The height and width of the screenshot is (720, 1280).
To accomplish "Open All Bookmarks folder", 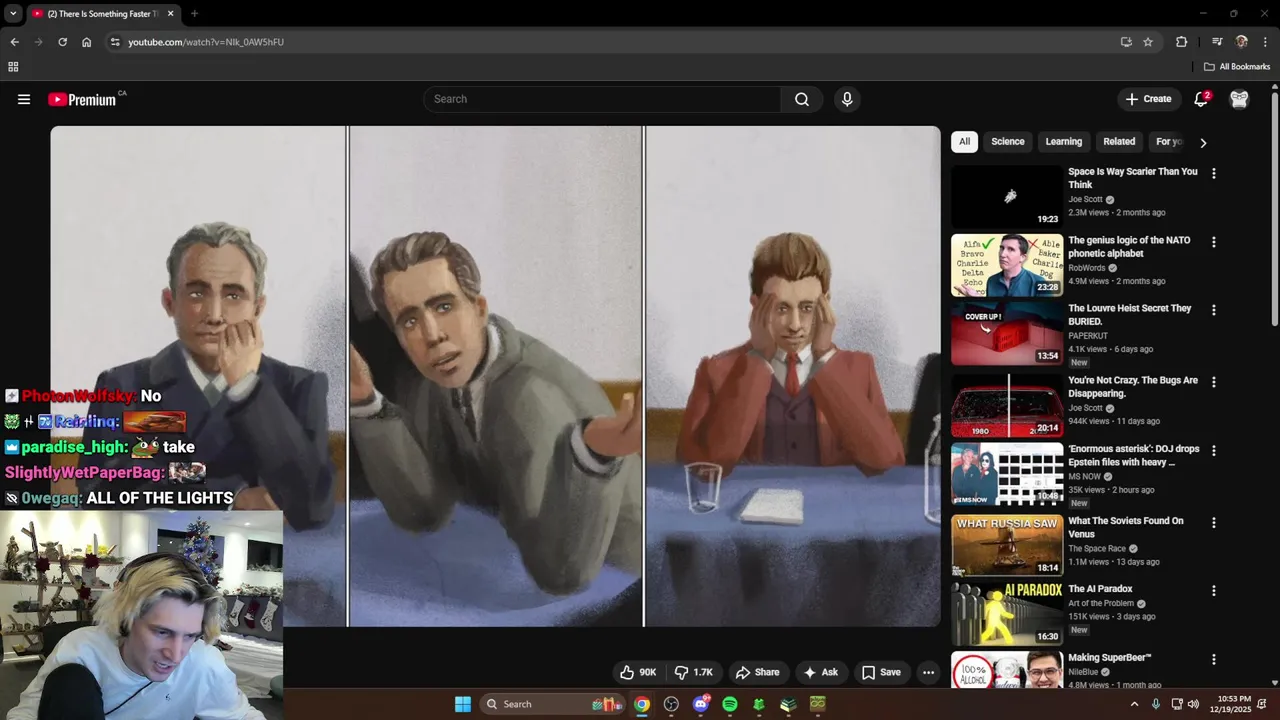I will tap(1237, 67).
